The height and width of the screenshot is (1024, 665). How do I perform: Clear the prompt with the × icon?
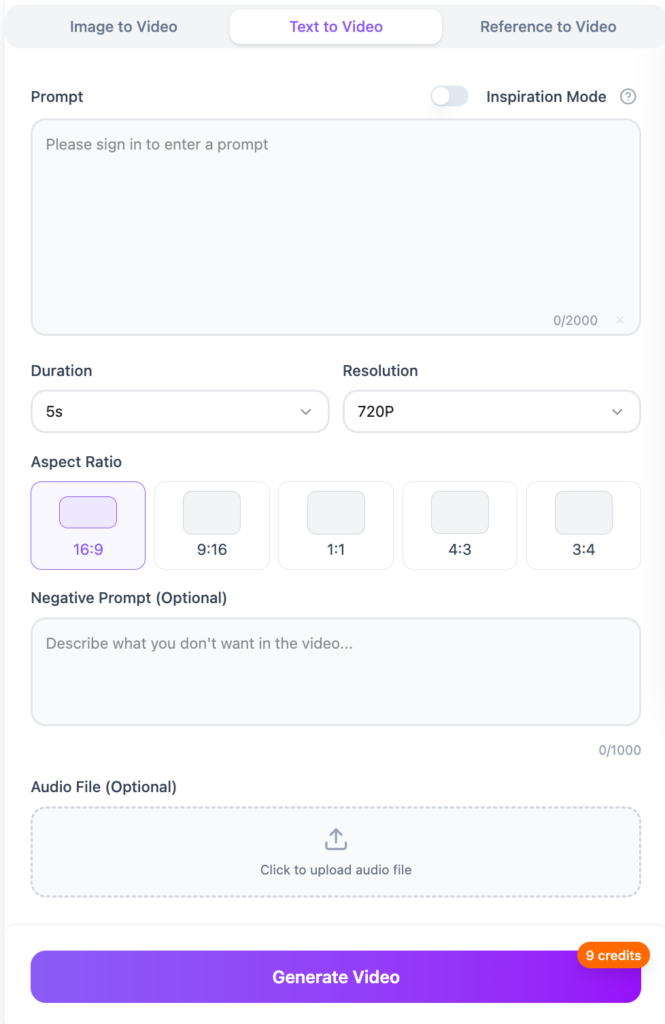[x=619, y=320]
